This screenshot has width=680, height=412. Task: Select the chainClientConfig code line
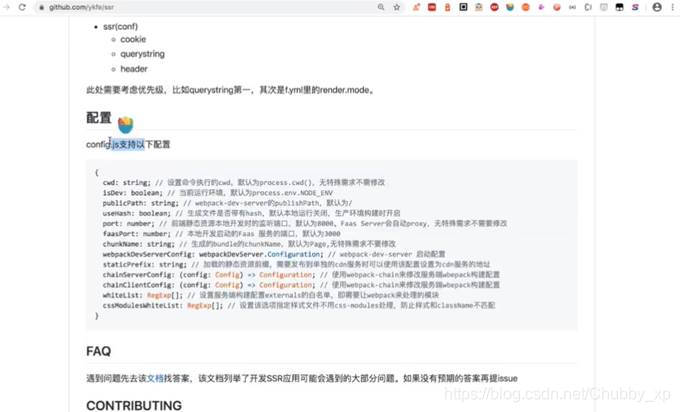pyautogui.click(x=301, y=285)
